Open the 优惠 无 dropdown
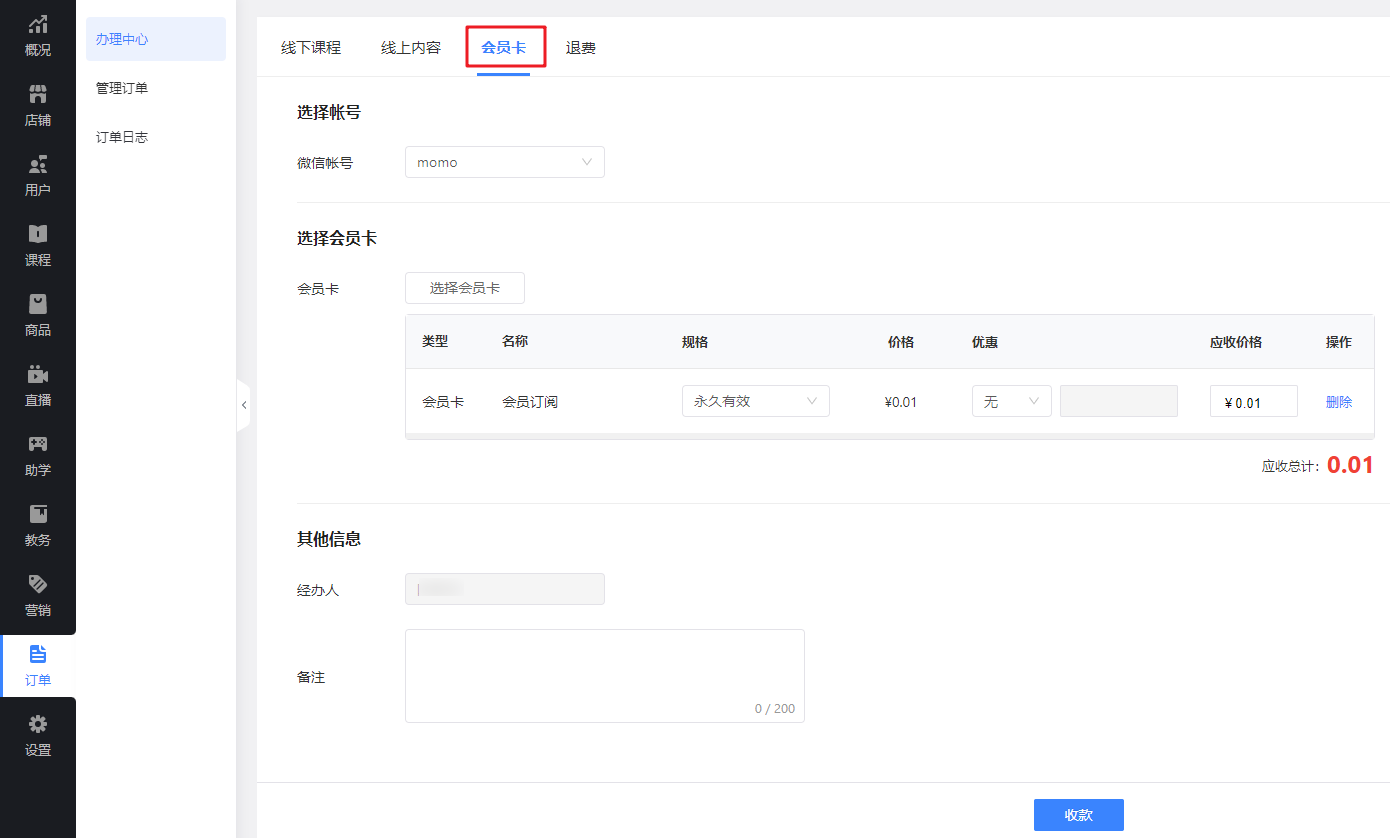1390x838 pixels. click(x=1012, y=401)
